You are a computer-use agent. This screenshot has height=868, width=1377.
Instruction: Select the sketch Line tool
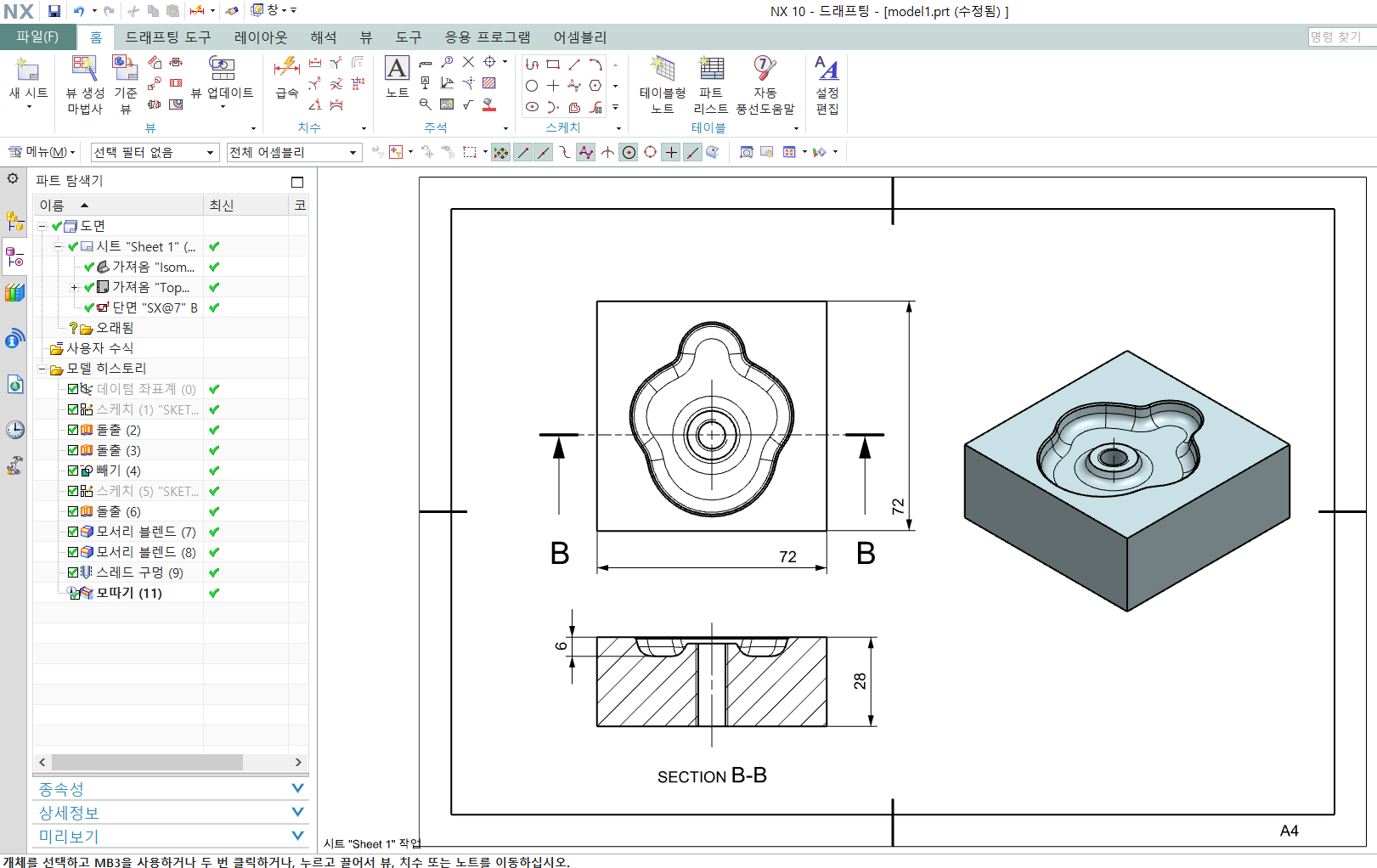pos(574,65)
